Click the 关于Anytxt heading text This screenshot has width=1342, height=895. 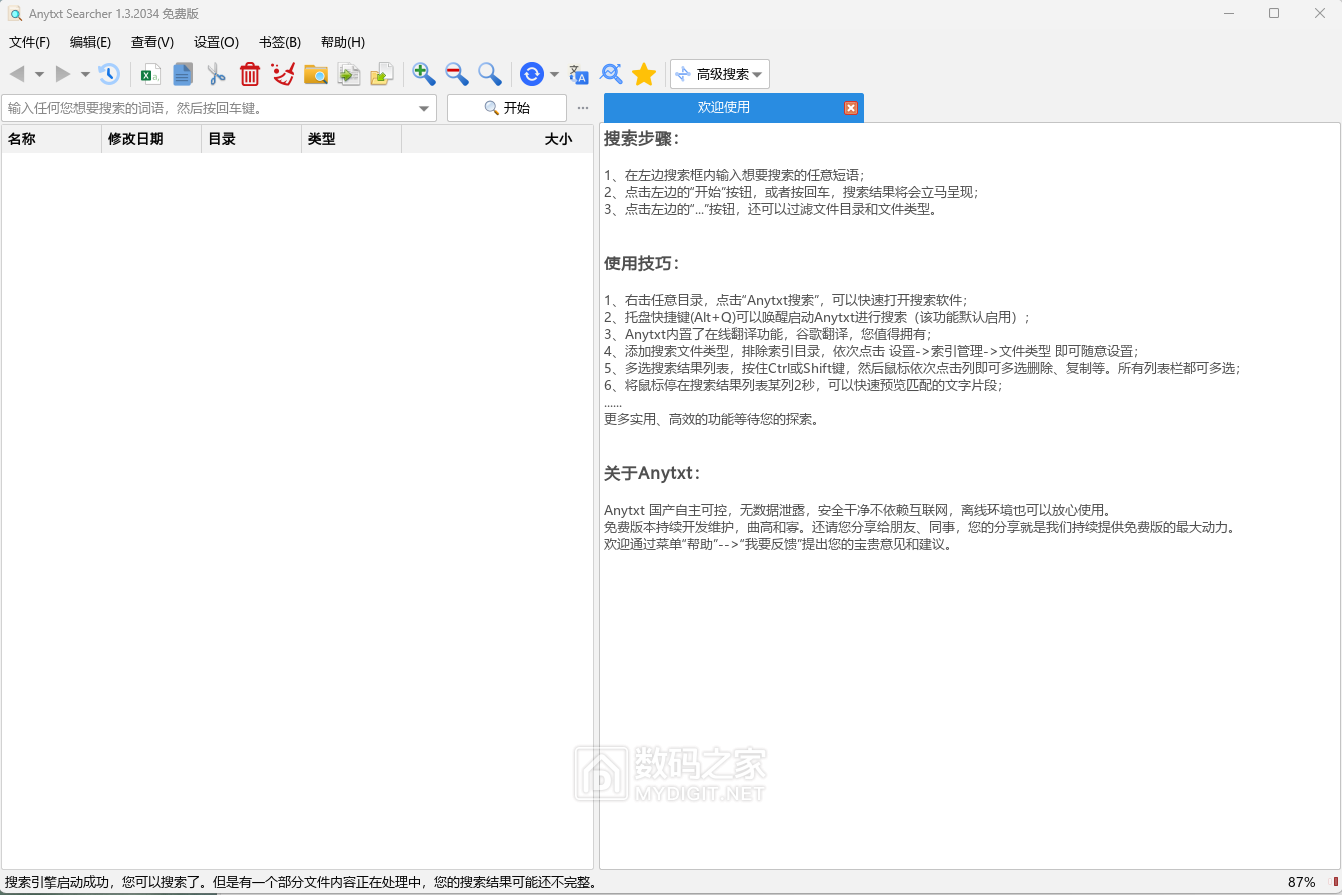click(x=652, y=473)
